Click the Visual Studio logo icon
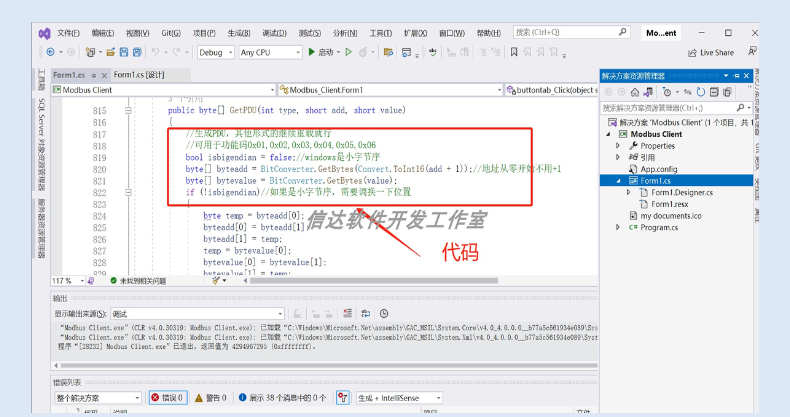The width and height of the screenshot is (790, 417). 44,33
